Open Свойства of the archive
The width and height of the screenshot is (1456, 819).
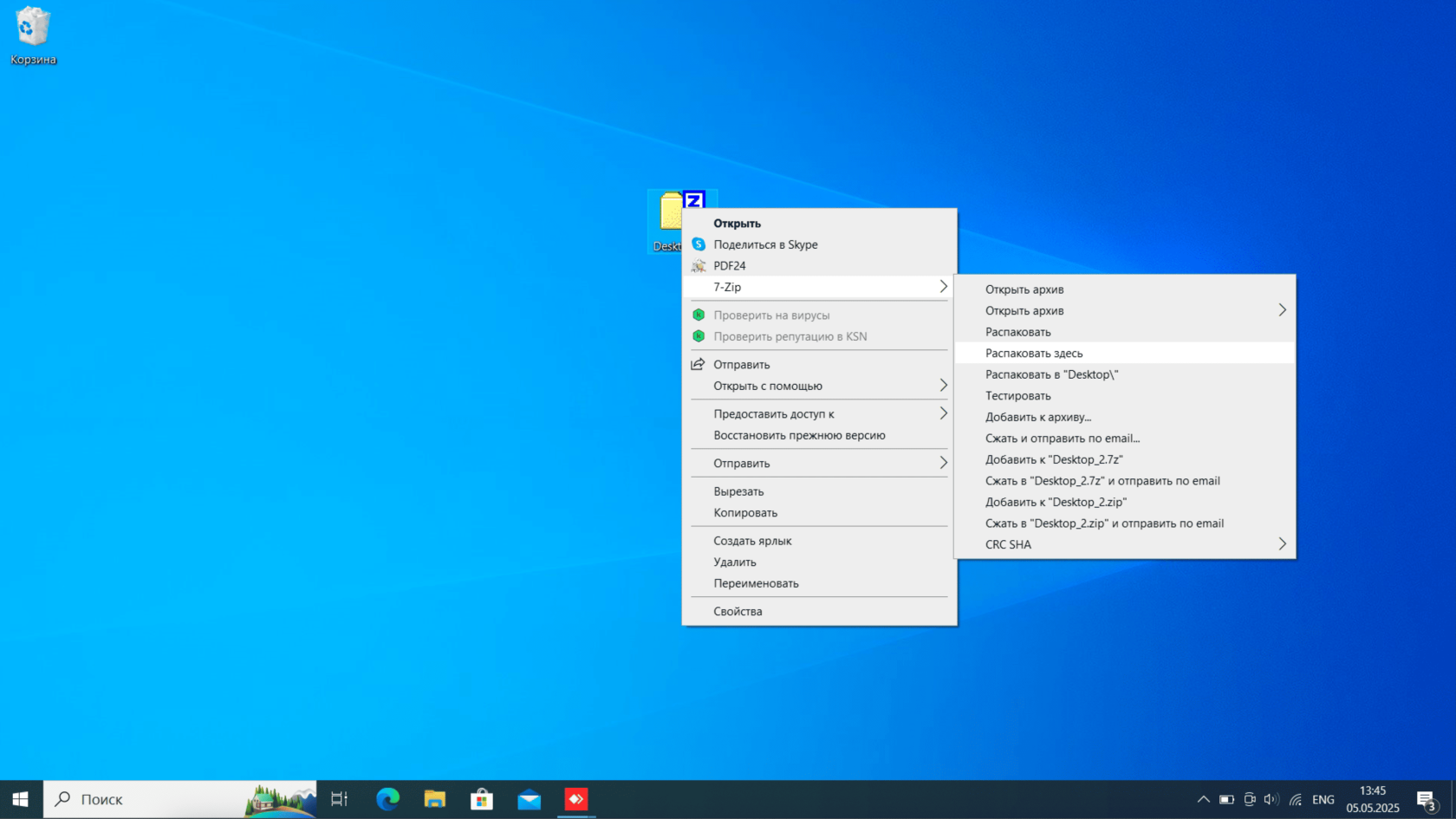pyautogui.click(x=819, y=611)
